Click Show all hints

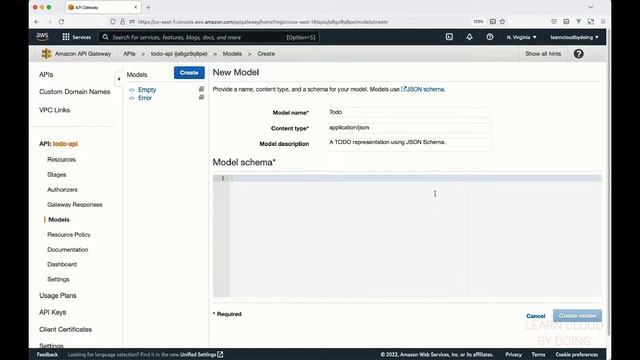tap(543, 54)
